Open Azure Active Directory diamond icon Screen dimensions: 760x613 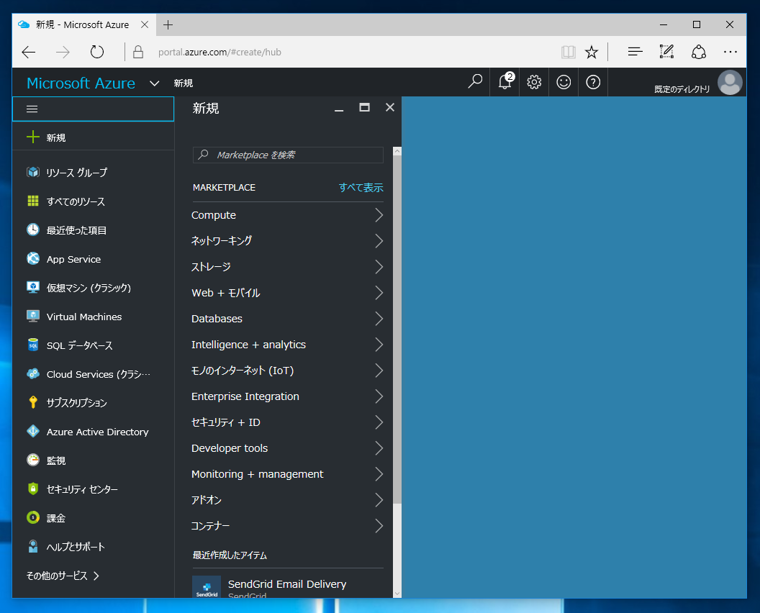pyautogui.click(x=33, y=431)
